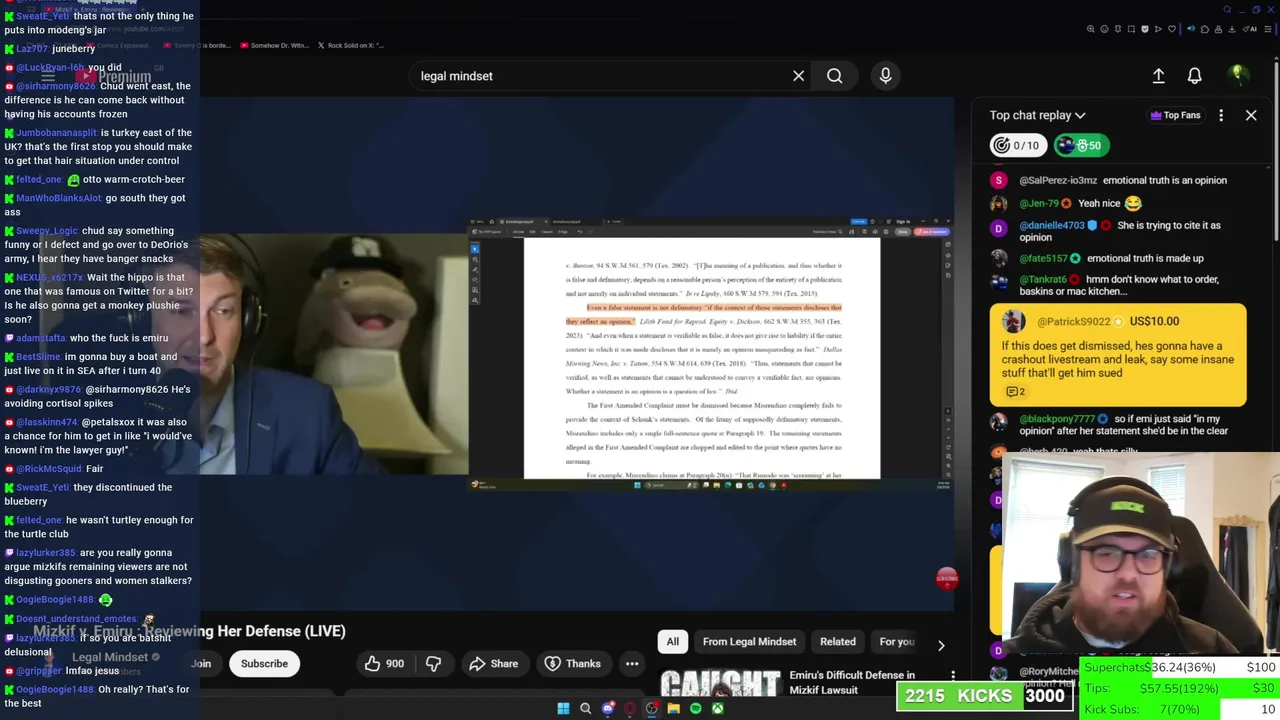
Task: Click the Opera pin toolbar icon
Action: [x=1118, y=29]
